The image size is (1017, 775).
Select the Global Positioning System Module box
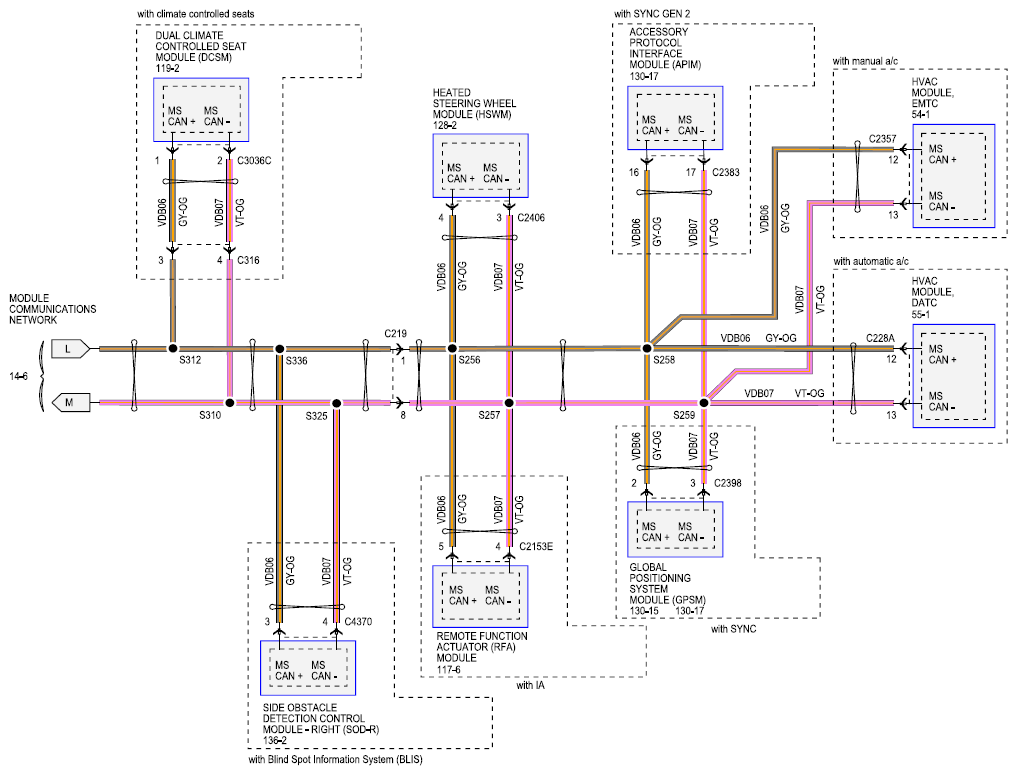tap(675, 526)
